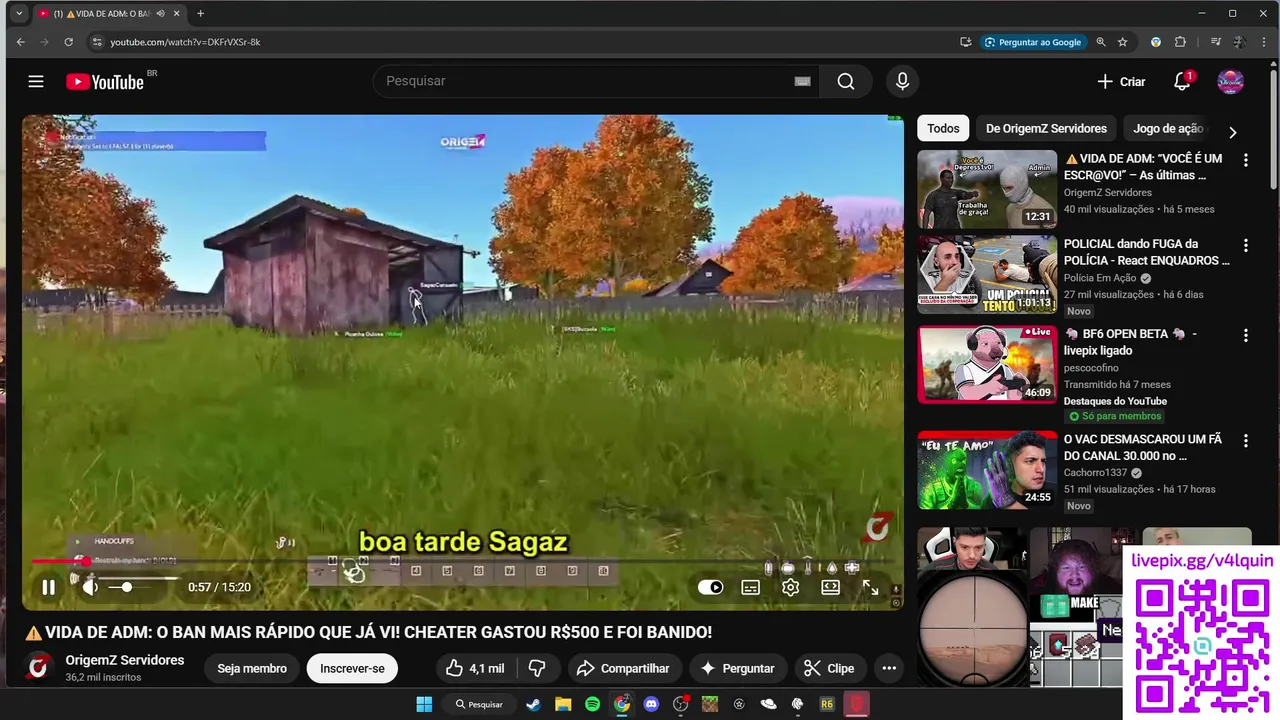Screen dimensions: 1280x720
Task: Start voice search with microphone icon
Action: tap(902, 81)
